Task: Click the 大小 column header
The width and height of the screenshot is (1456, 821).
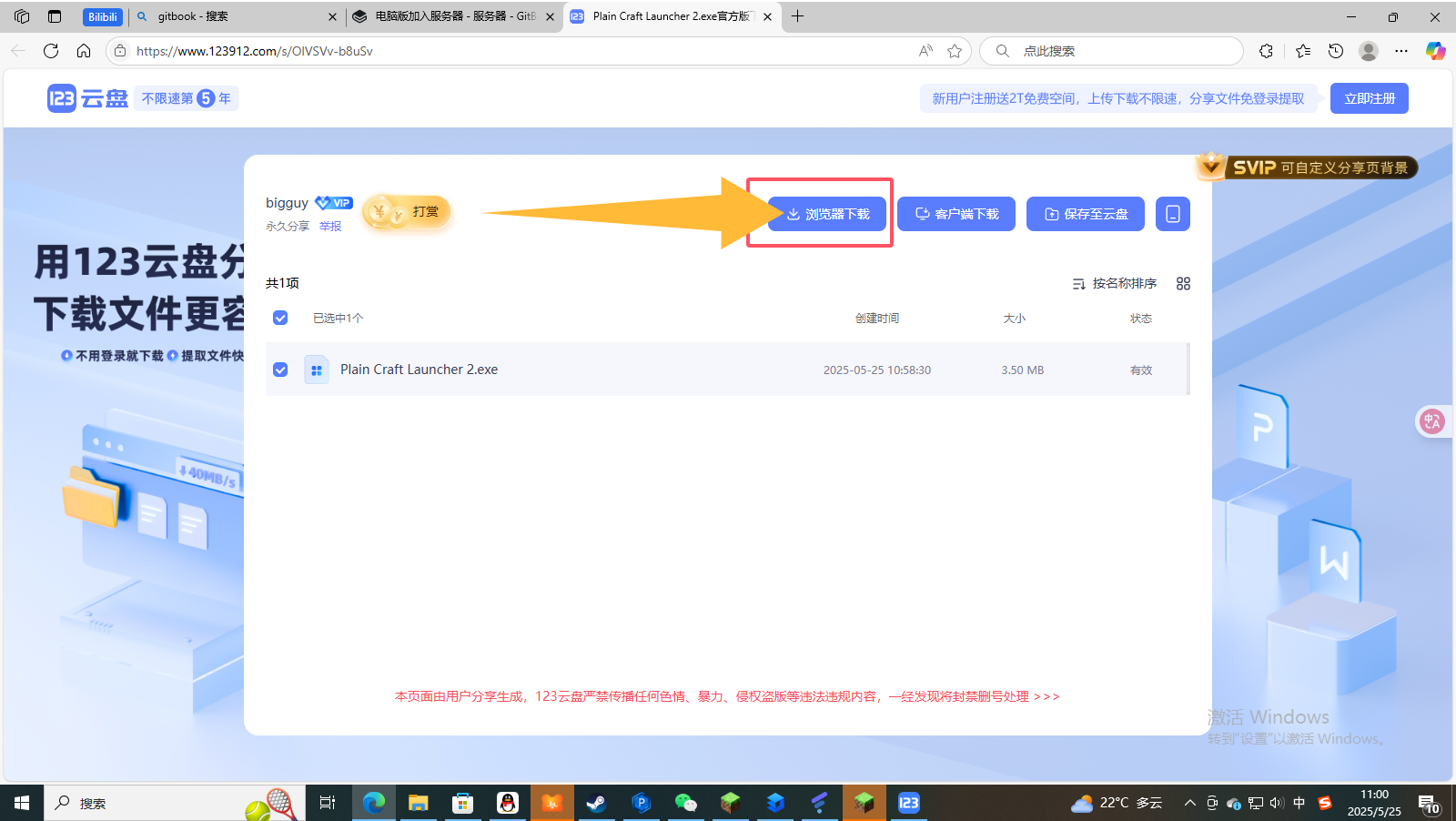Action: (x=1015, y=319)
